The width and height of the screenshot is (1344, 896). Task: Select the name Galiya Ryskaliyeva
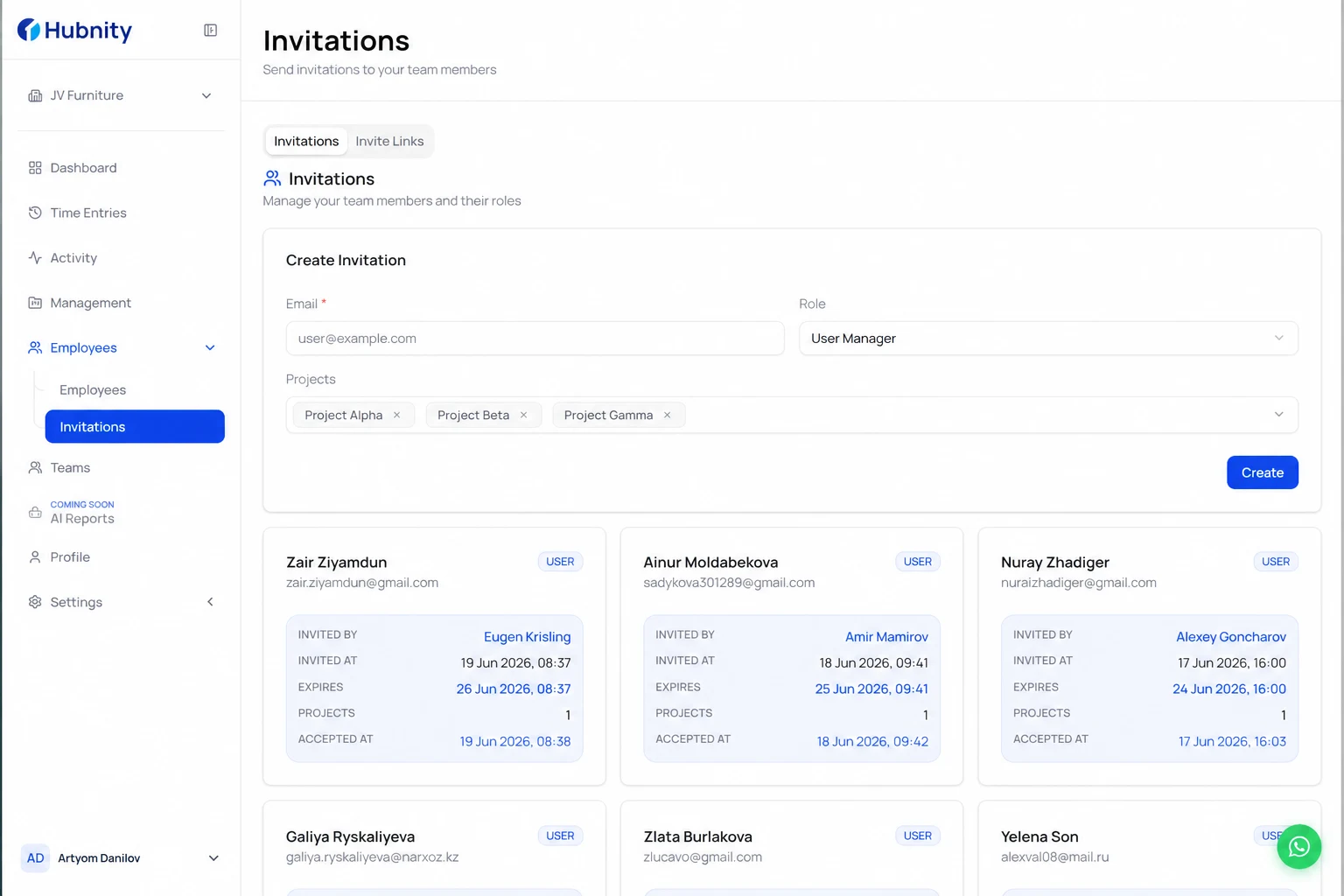[x=351, y=837]
